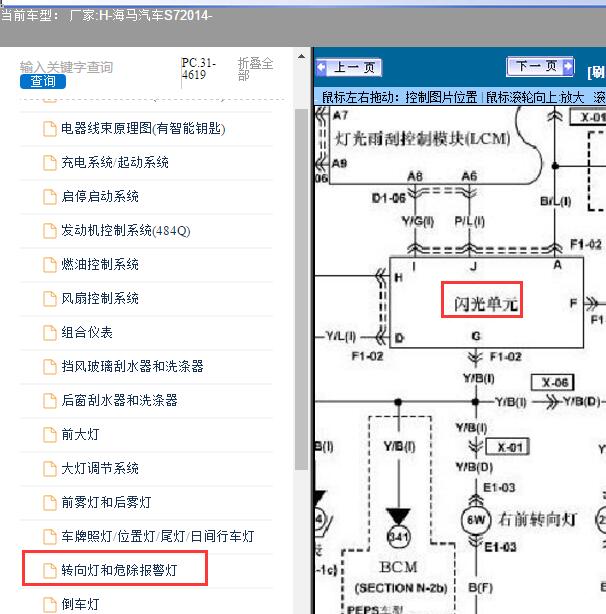Screen dimensions: 606x614
Task: Click document icon beside 发动机控制系统(484Q)
Action: tap(50, 231)
